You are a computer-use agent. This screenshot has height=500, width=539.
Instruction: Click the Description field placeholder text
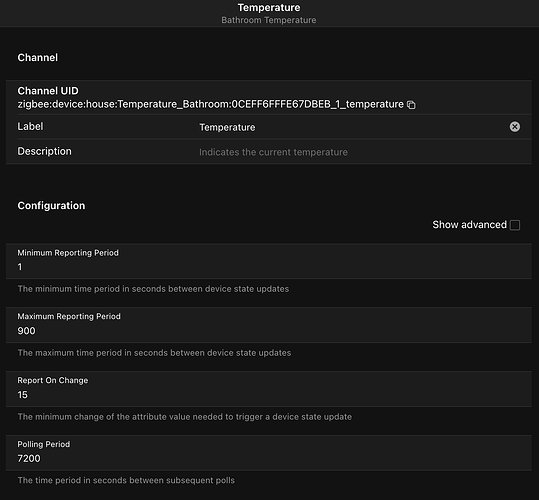pyautogui.click(x=273, y=152)
